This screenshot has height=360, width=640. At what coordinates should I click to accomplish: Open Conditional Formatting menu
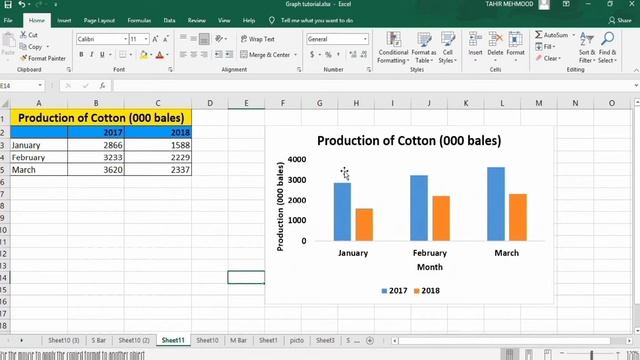pos(393,48)
